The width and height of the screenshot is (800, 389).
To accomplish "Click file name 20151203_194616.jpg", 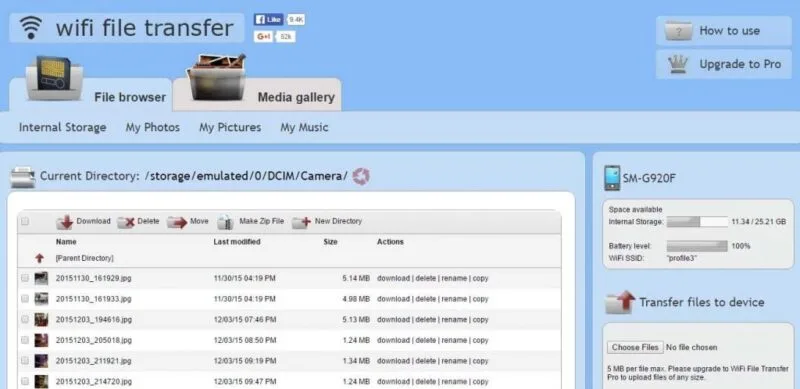I will tap(93, 320).
